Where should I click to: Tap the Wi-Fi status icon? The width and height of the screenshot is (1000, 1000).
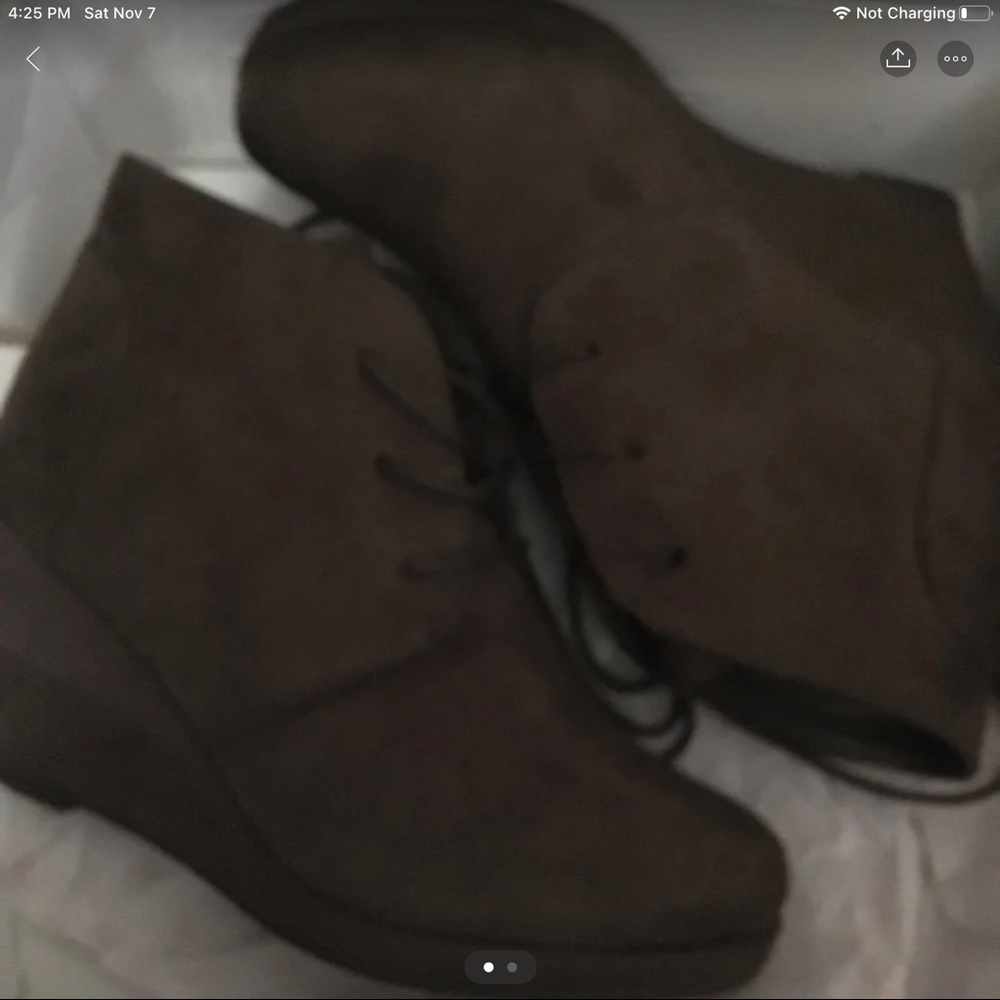tap(841, 13)
